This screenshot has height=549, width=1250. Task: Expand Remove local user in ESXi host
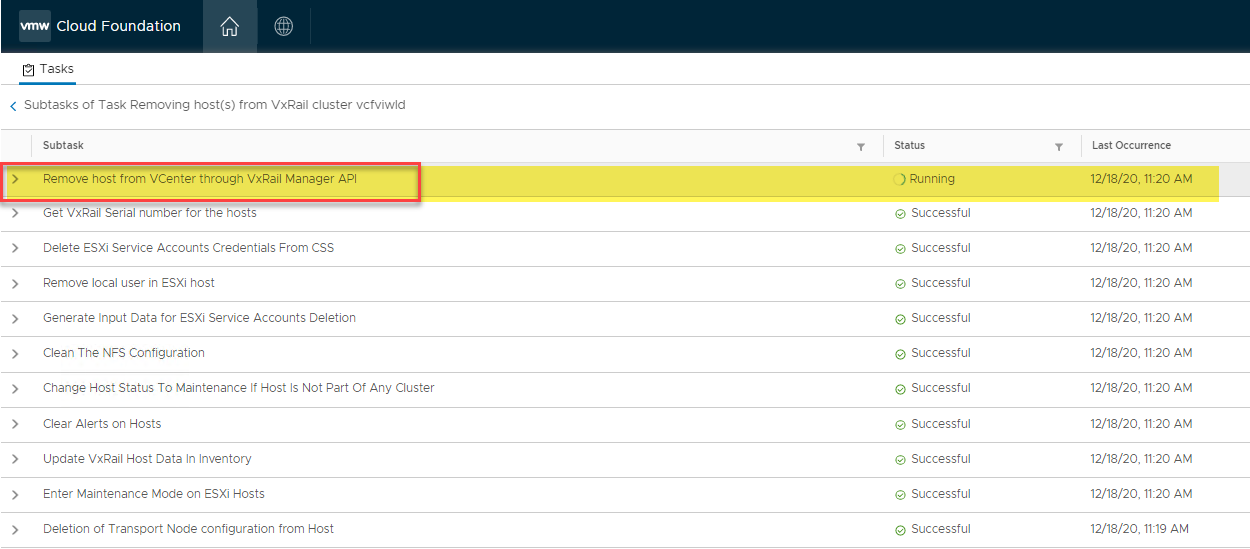tap(15, 284)
